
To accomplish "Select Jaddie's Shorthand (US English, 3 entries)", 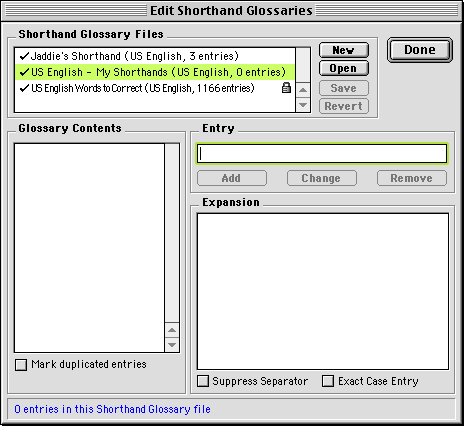I will [155, 56].
